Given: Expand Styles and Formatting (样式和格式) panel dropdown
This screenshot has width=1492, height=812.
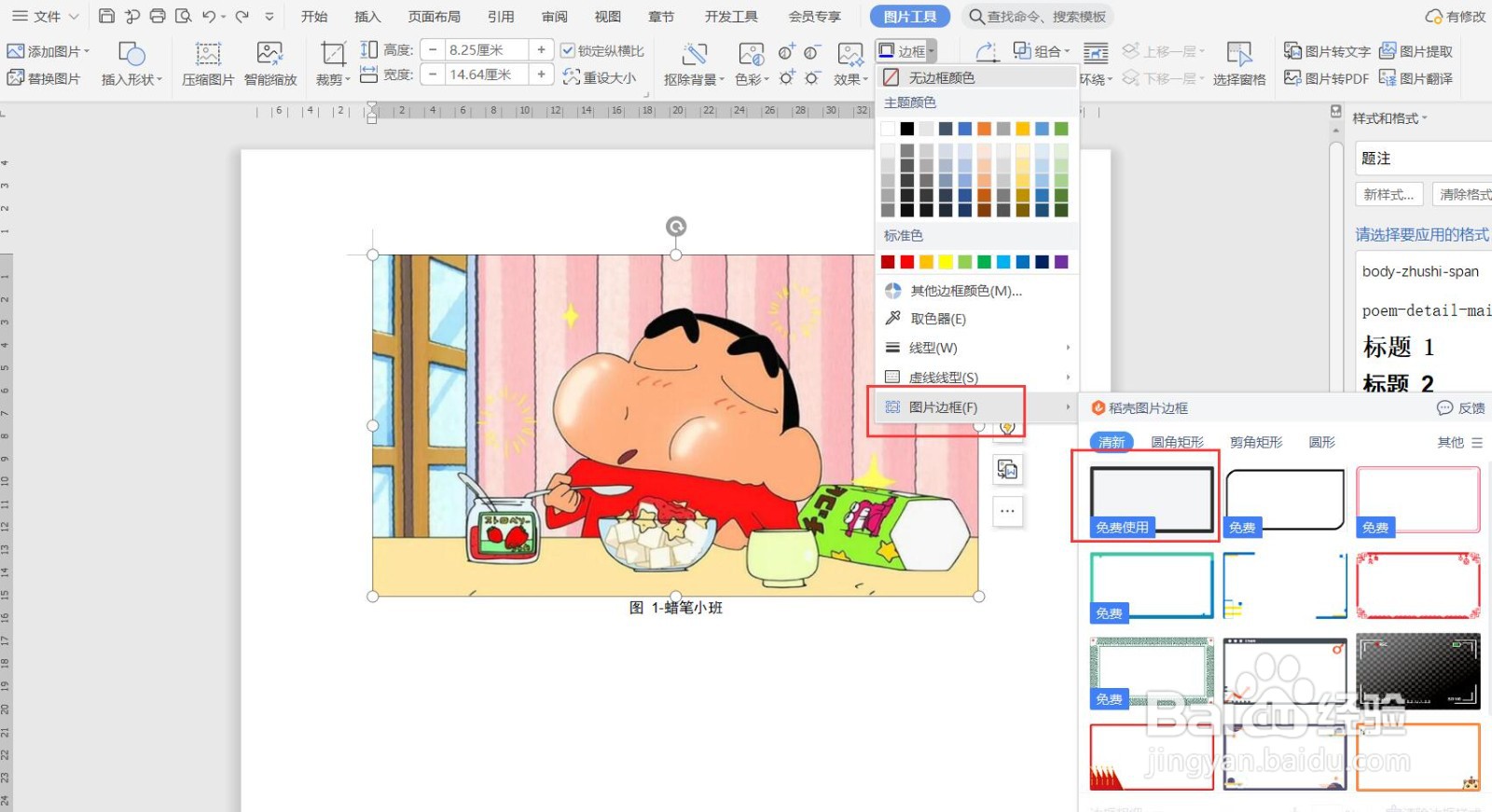Looking at the screenshot, I should 1425,118.
